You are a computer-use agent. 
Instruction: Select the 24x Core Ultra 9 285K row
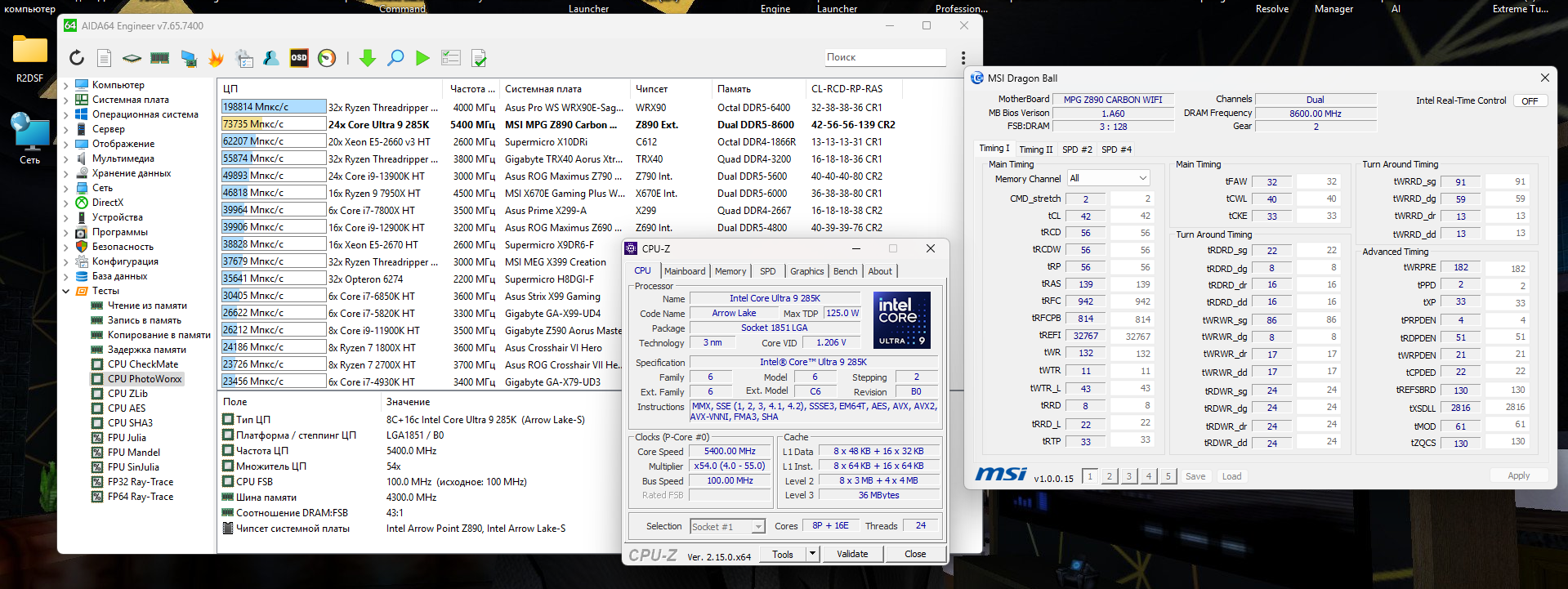pos(559,125)
